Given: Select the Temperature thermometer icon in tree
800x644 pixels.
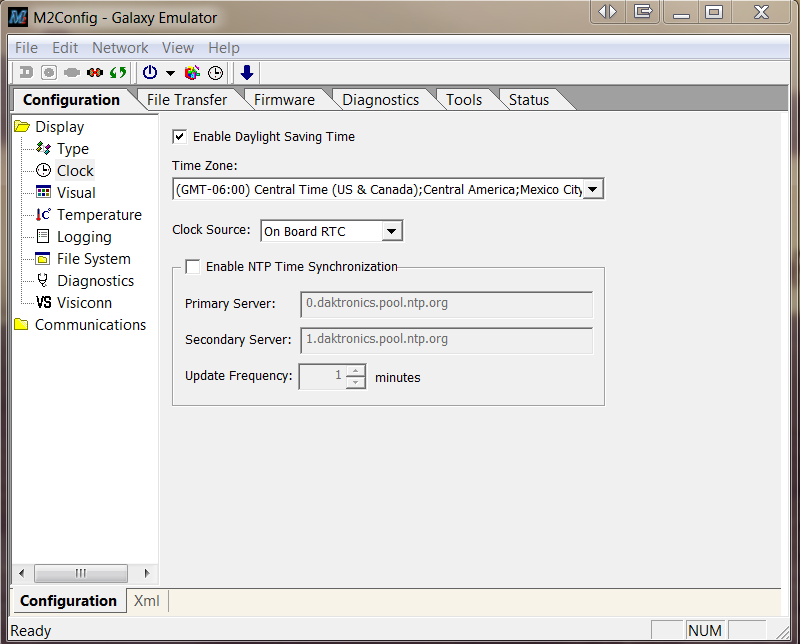Looking at the screenshot, I should tap(43, 215).
